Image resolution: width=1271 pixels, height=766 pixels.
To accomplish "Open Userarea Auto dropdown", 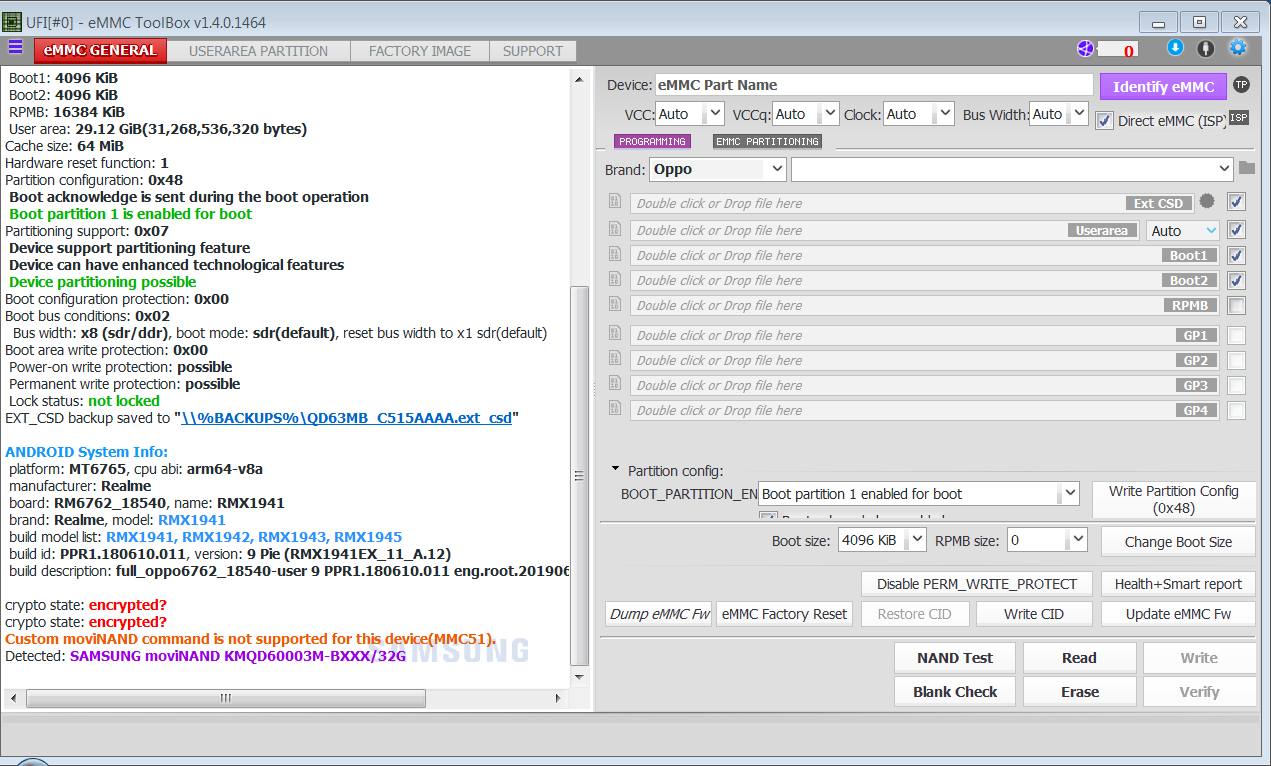I will [1183, 230].
